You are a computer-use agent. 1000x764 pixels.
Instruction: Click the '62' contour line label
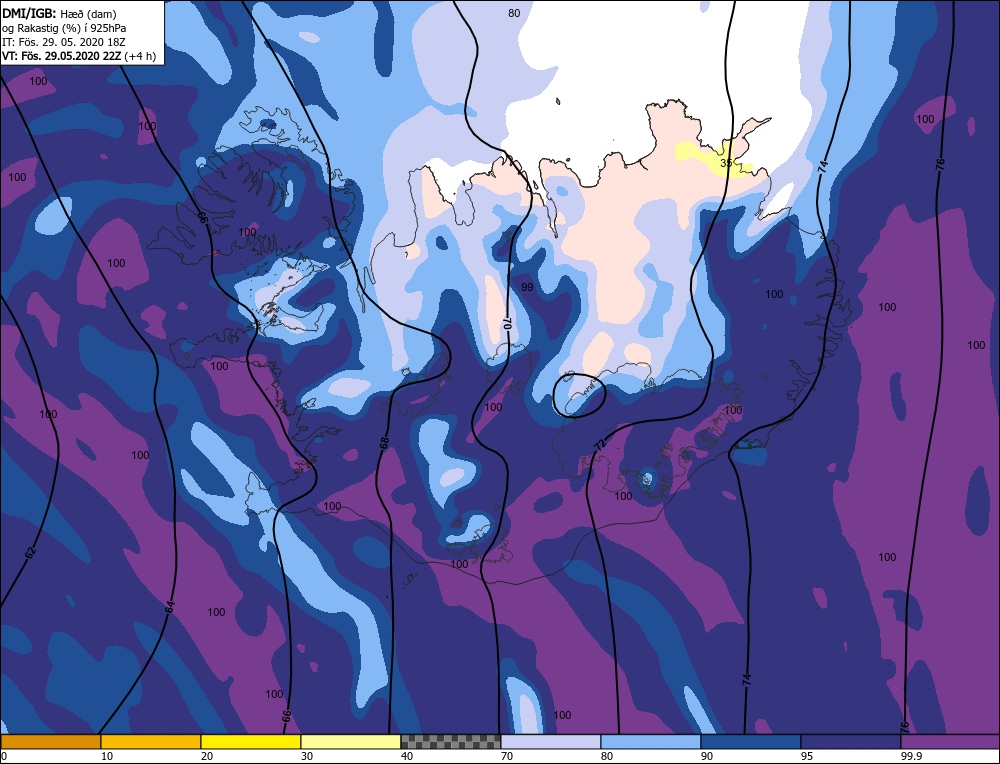(x=31, y=553)
